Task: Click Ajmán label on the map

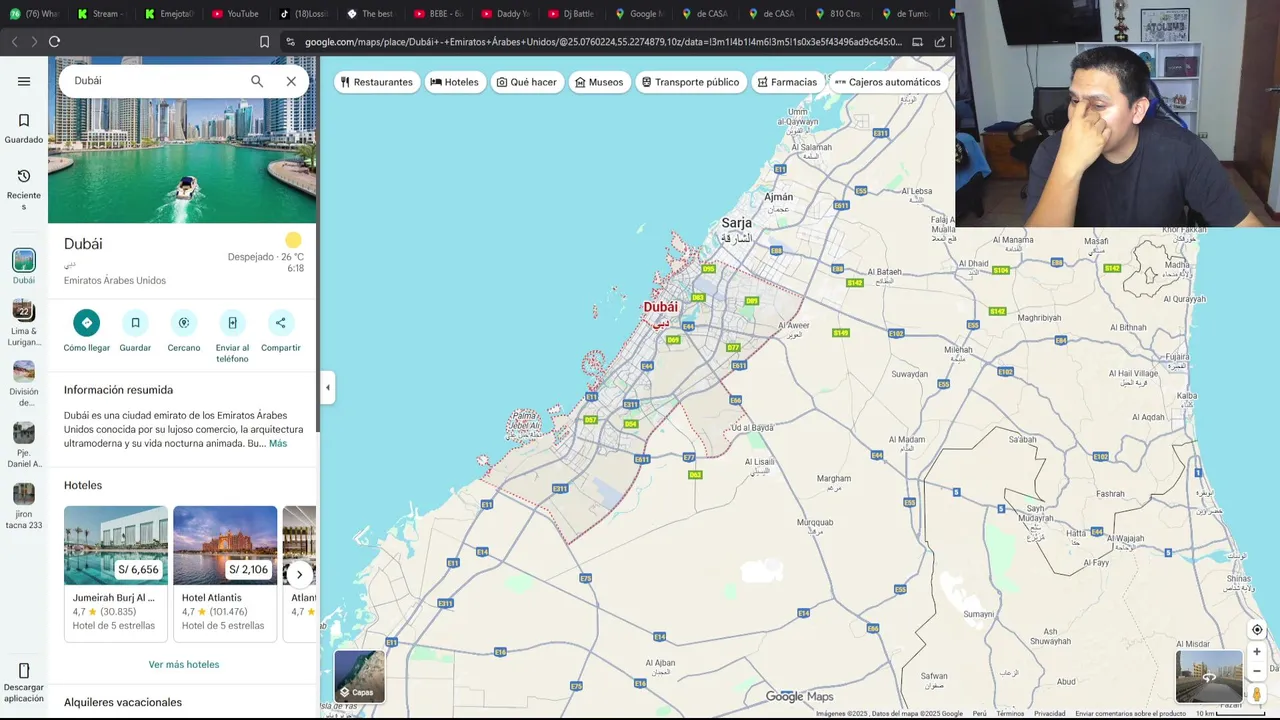Action: coord(778,197)
